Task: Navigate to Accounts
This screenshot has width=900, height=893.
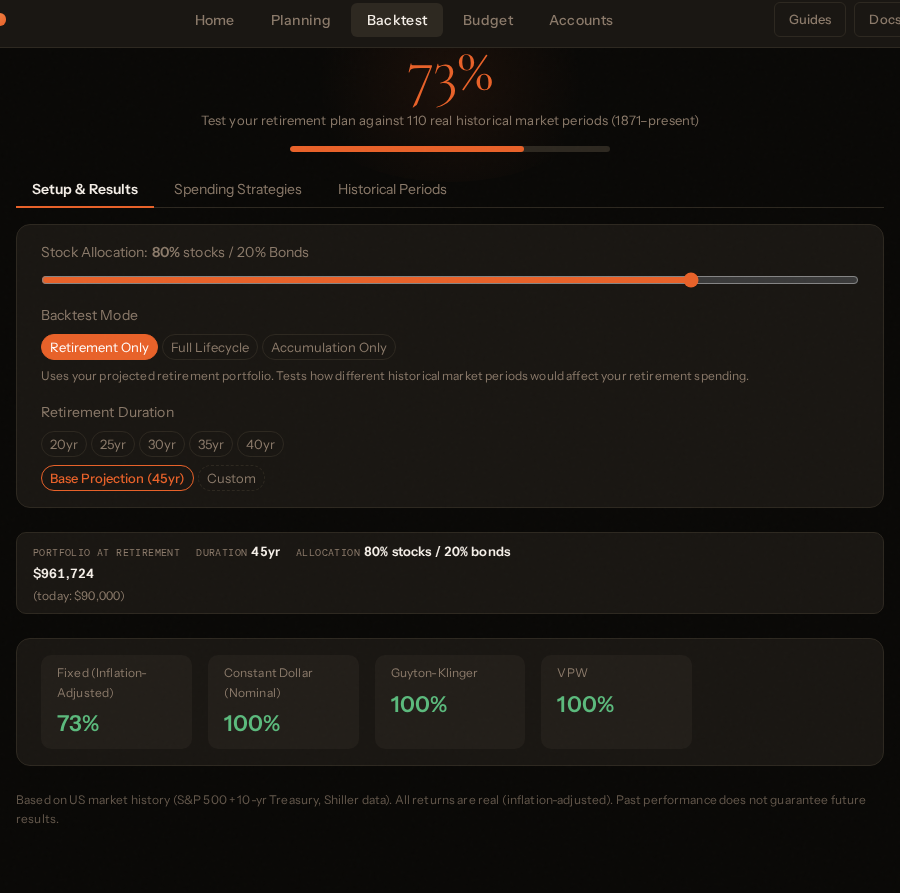Action: [581, 20]
